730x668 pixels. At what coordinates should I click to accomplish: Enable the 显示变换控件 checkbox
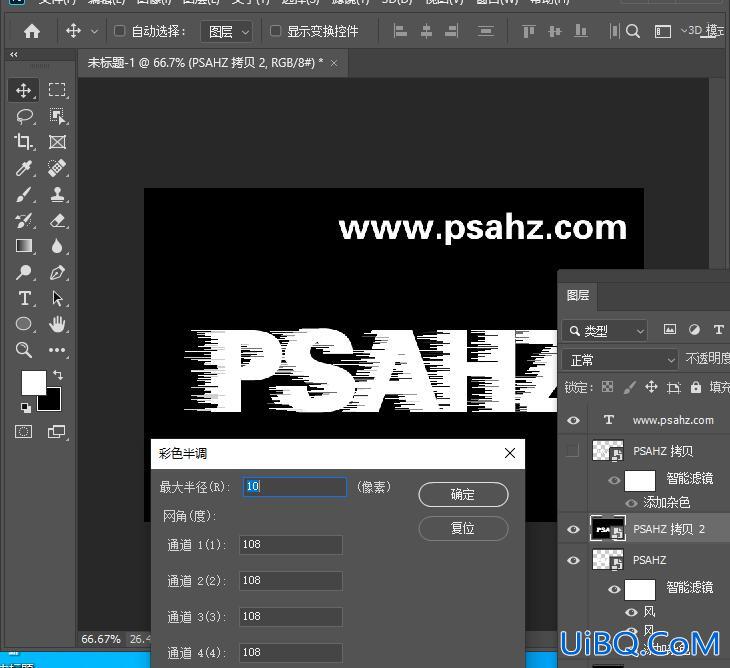point(276,31)
